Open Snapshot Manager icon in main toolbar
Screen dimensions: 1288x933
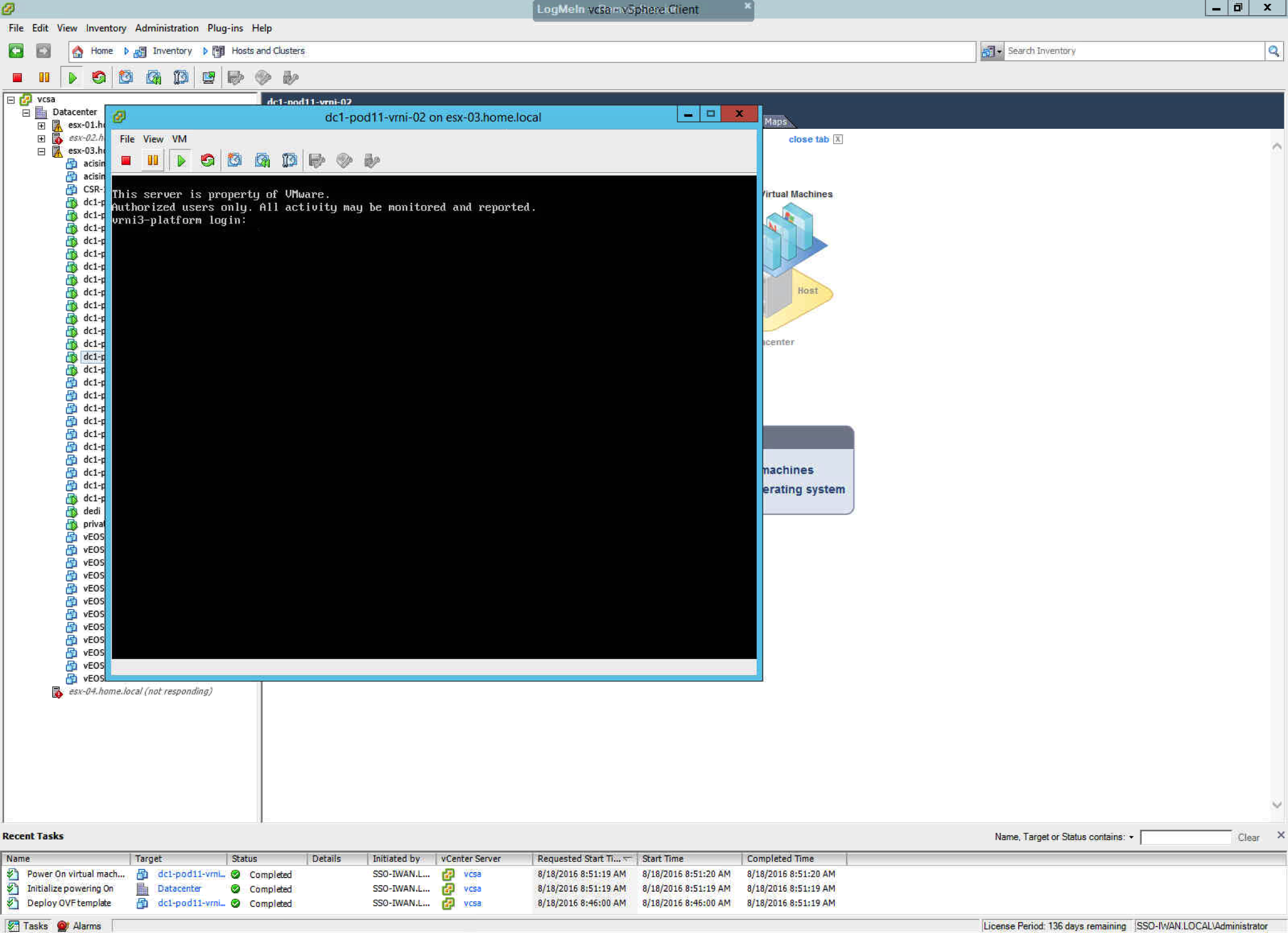181,78
